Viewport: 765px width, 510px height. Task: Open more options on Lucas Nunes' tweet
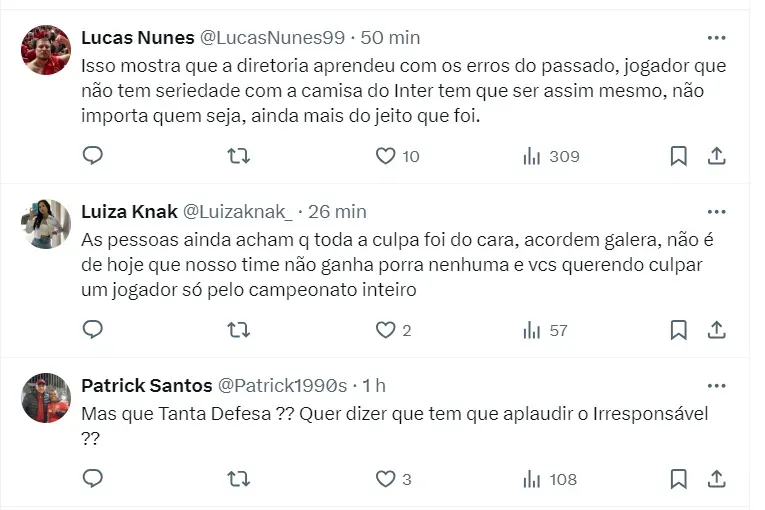click(716, 38)
